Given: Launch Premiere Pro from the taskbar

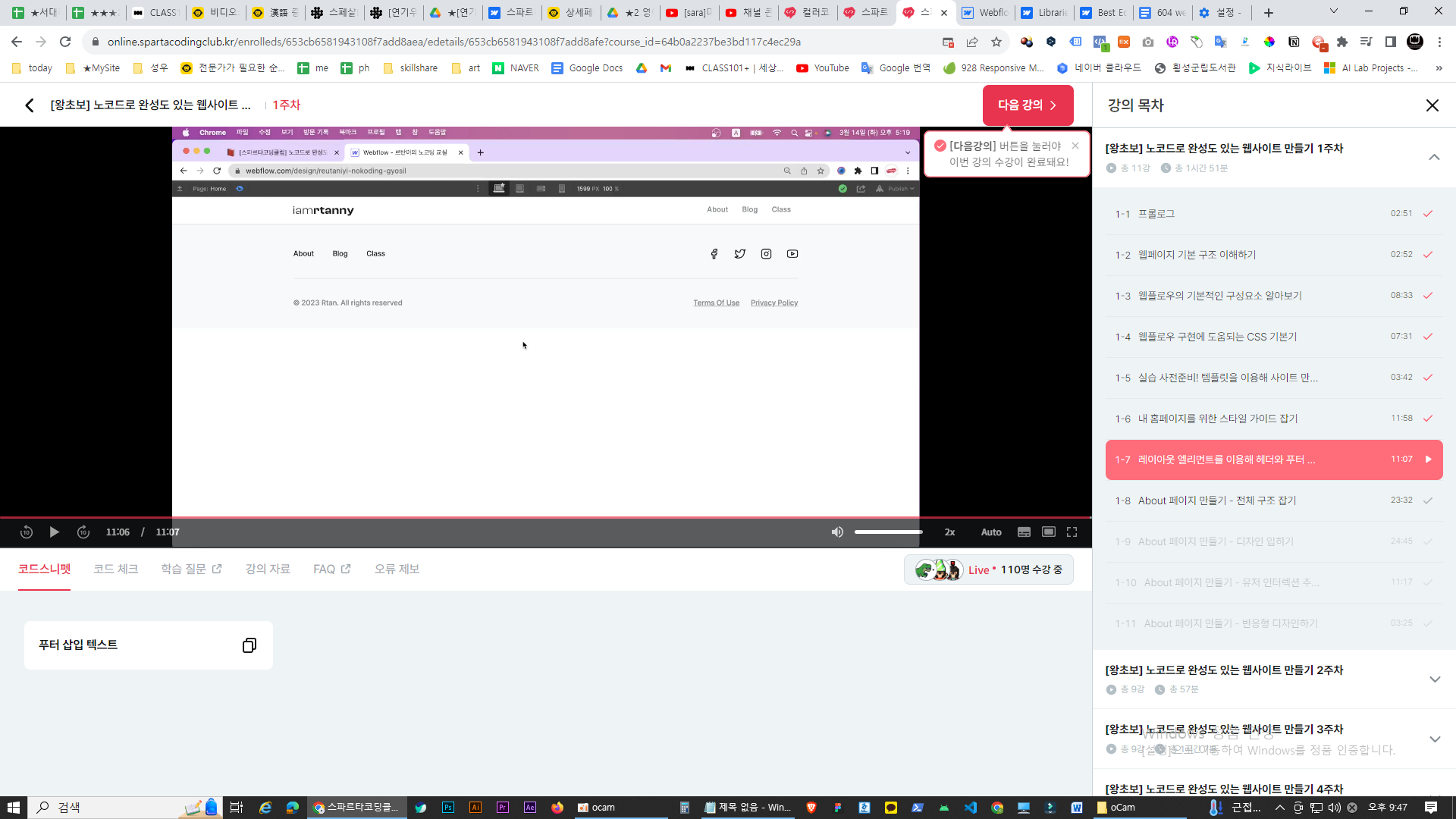Looking at the screenshot, I should pos(503,808).
